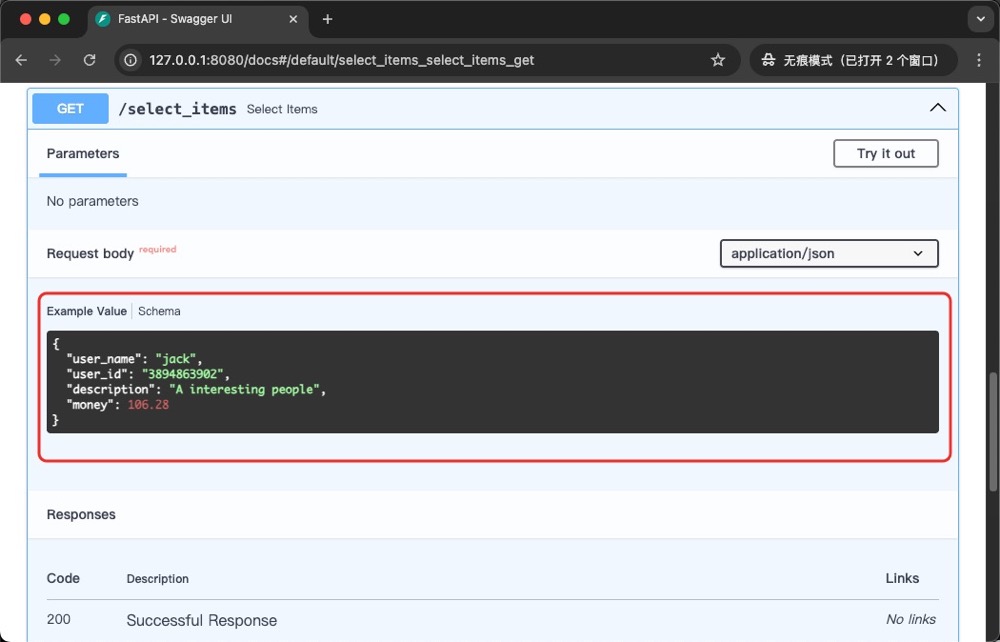The image size is (1000, 642).
Task: Select the Example Value tab
Action: coord(86,311)
